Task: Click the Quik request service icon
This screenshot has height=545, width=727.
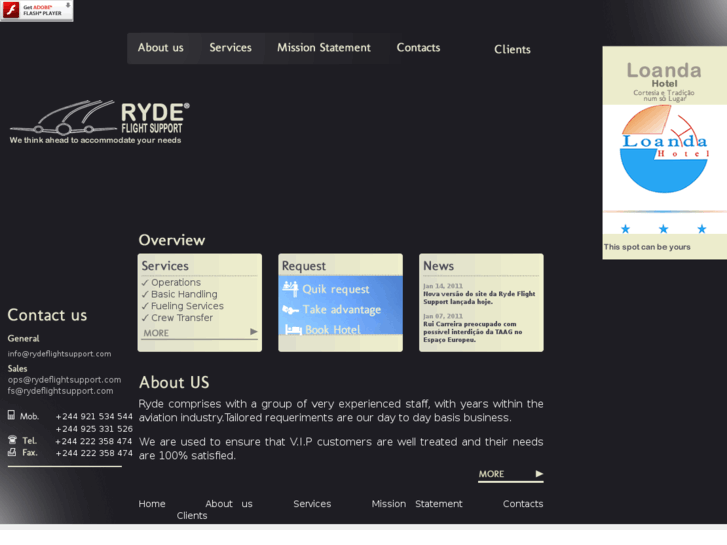Action: [x=291, y=289]
